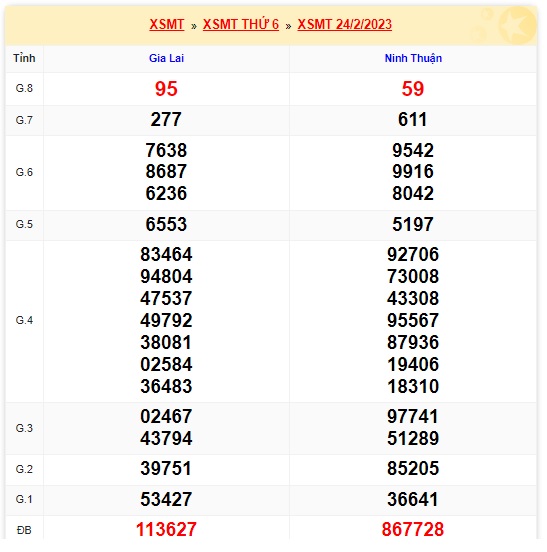
Task: Select the G.6 number 9916
Action: [x=413, y=172]
